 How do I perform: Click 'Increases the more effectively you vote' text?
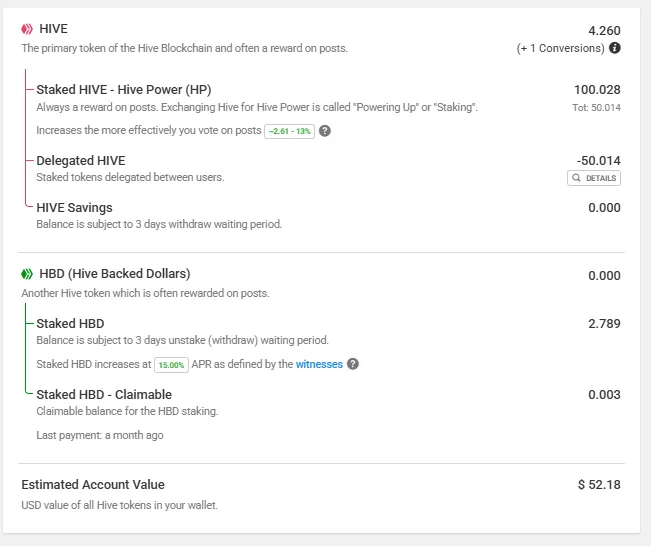149,130
